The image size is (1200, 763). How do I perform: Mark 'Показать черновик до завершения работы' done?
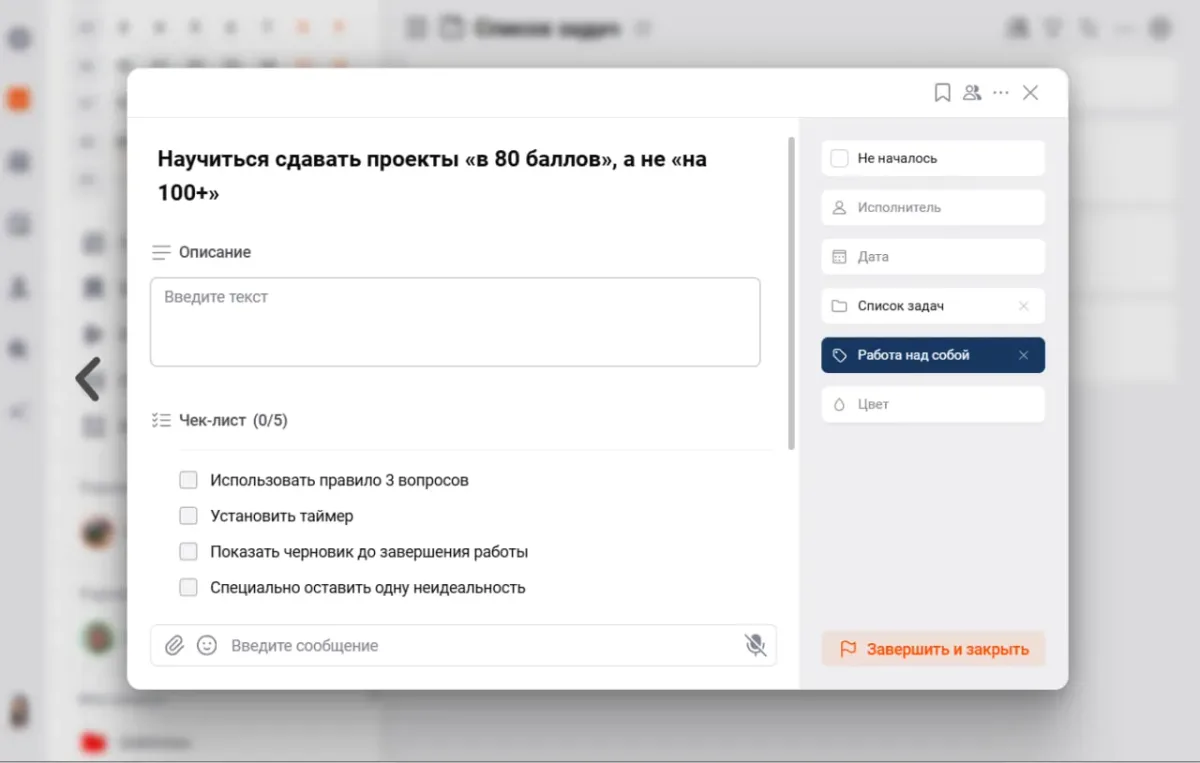pyautogui.click(x=188, y=552)
